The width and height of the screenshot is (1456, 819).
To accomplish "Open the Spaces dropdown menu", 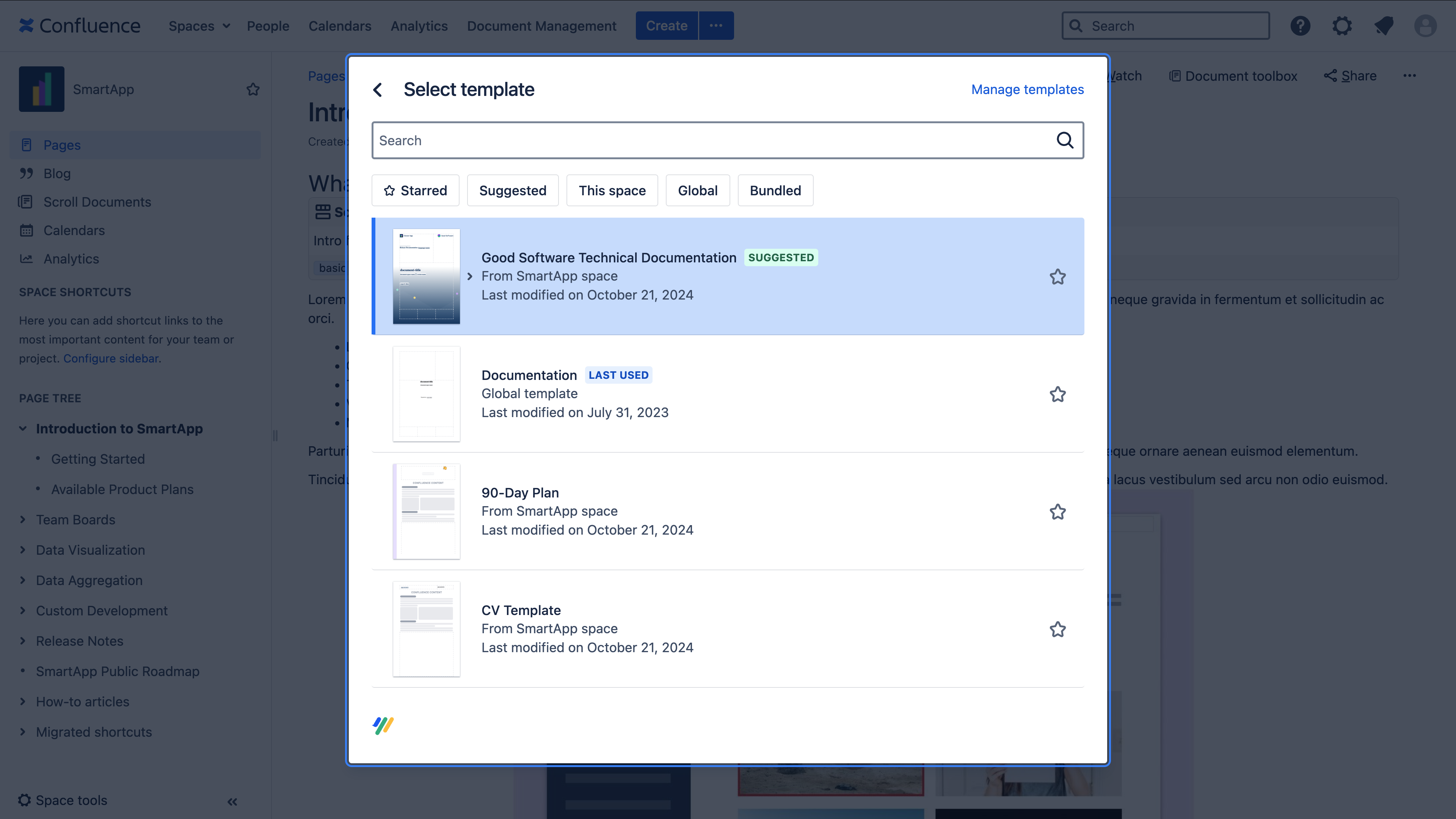I will point(199,26).
